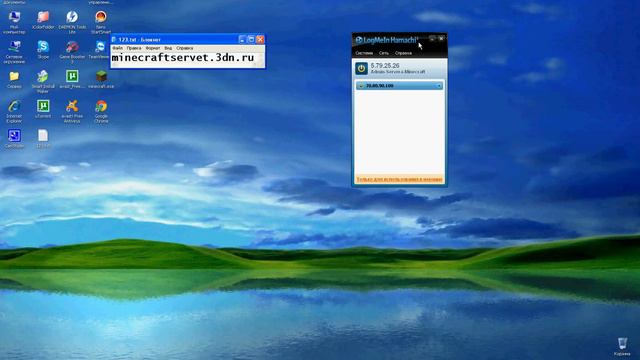
Task: Click the LogMeIn Hamachi title bar logo
Action: click(387, 40)
